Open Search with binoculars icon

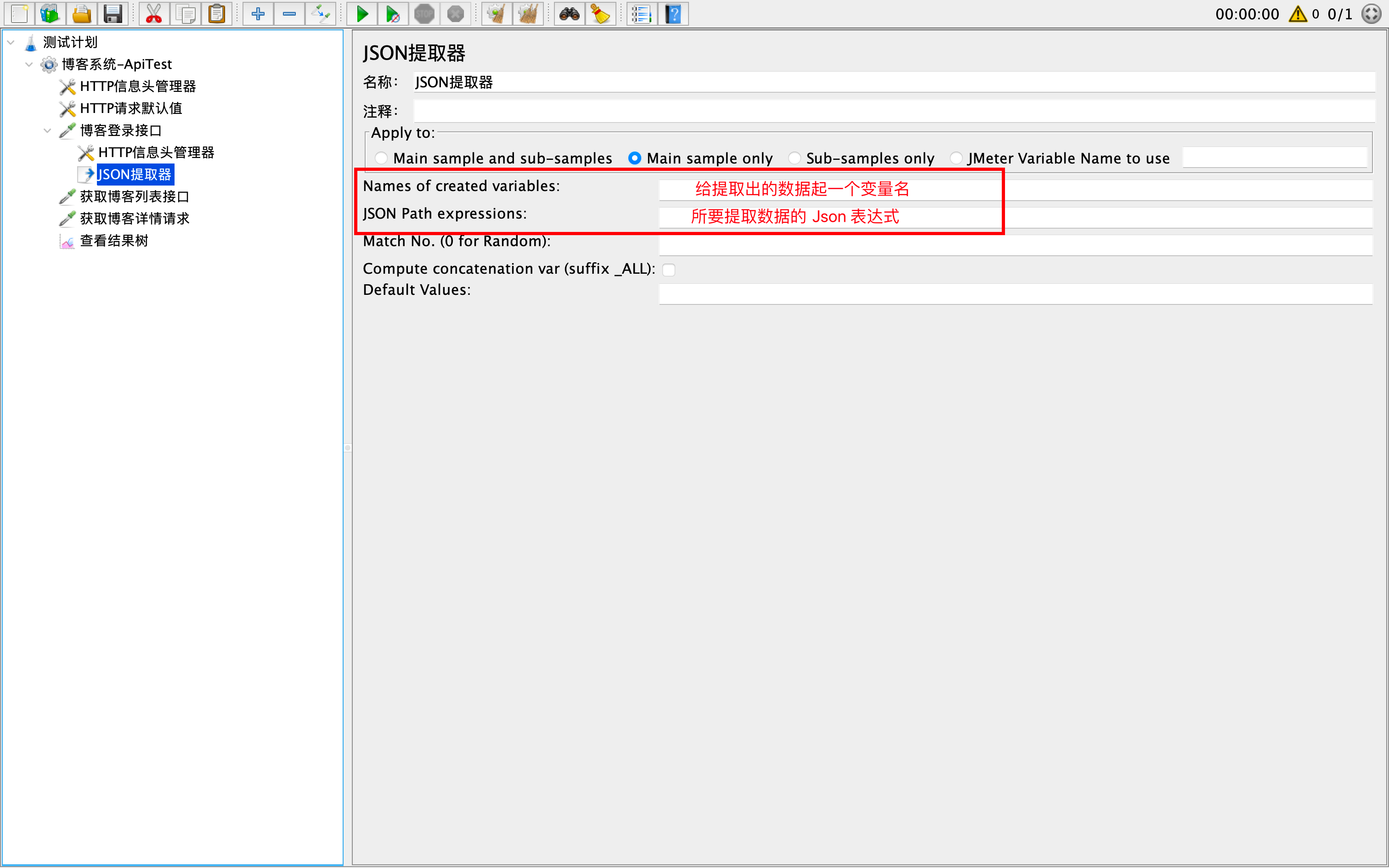click(570, 14)
